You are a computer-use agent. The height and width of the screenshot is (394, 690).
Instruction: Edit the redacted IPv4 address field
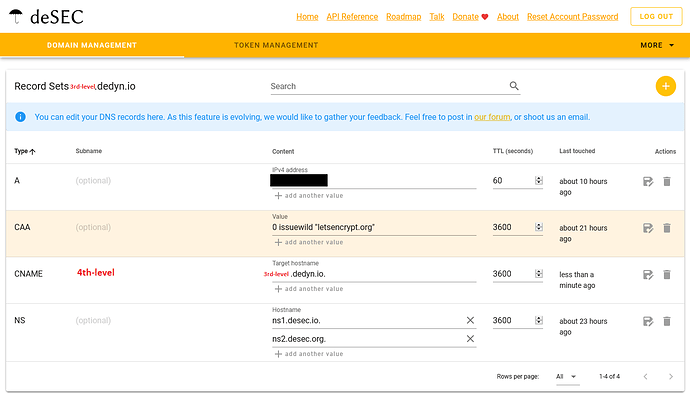[374, 180]
